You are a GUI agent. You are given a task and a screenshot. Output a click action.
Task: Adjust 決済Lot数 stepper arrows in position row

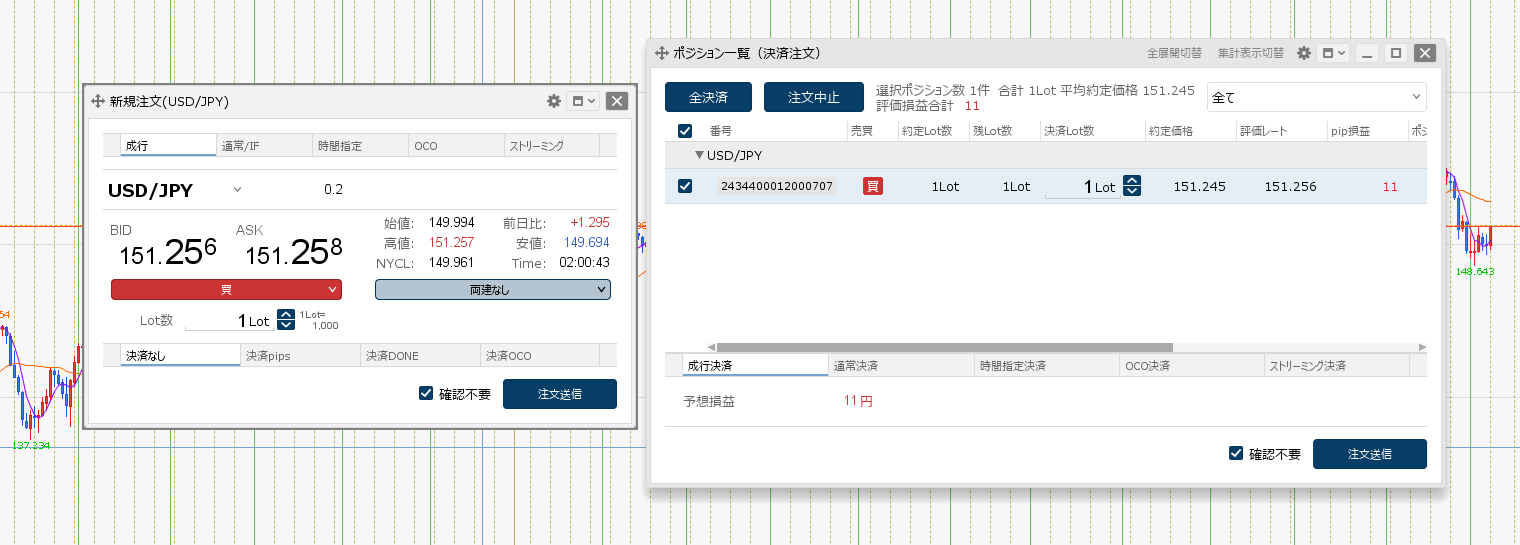(1132, 186)
